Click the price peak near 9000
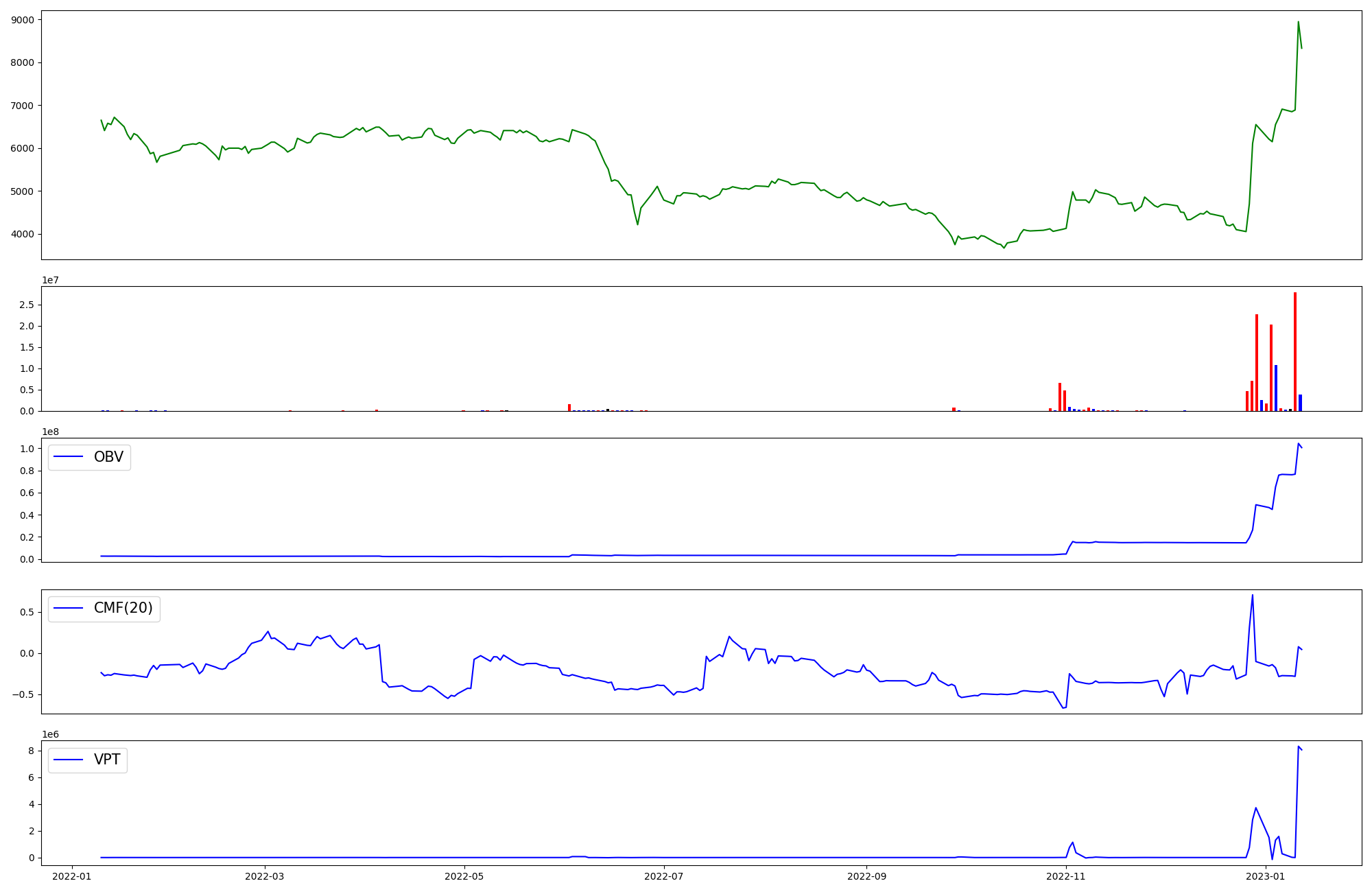 [x=1298, y=22]
